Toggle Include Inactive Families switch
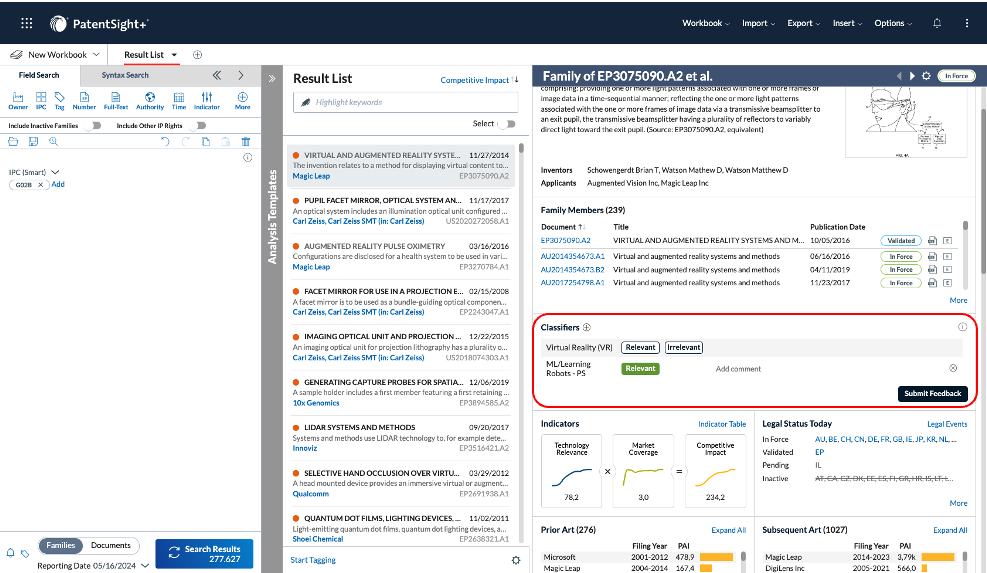This screenshot has height=573, width=987. pyautogui.click(x=94, y=125)
